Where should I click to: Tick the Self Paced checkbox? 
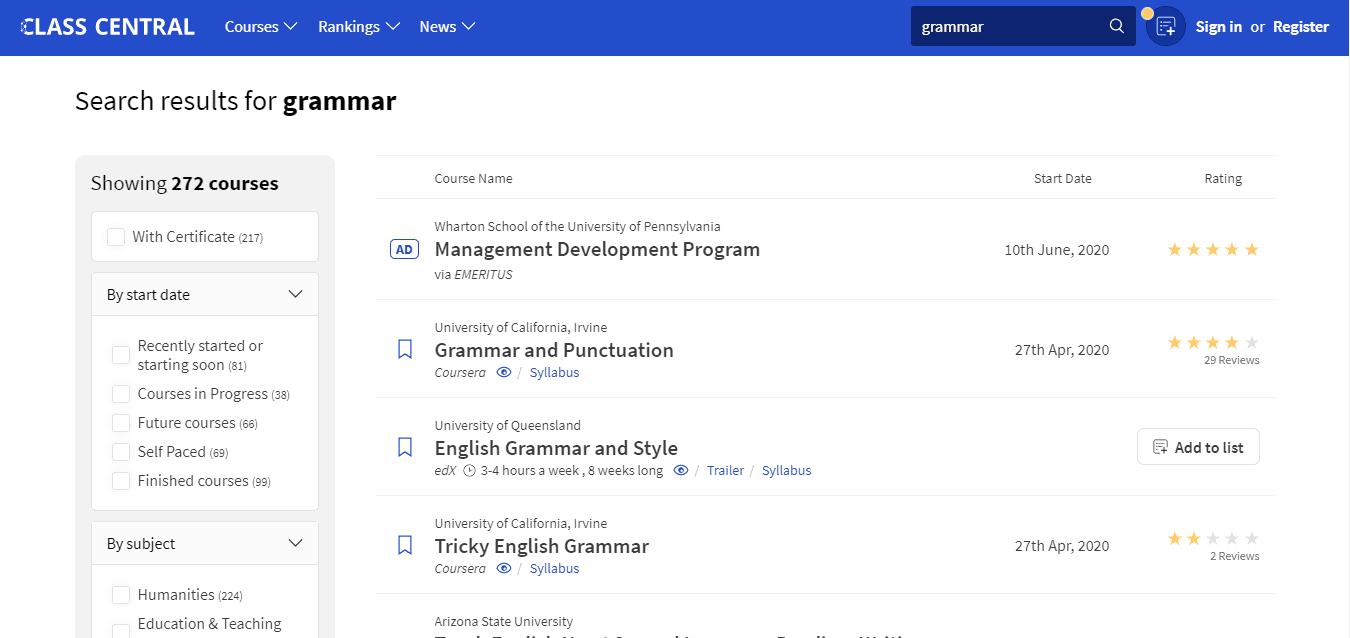pyautogui.click(x=121, y=452)
